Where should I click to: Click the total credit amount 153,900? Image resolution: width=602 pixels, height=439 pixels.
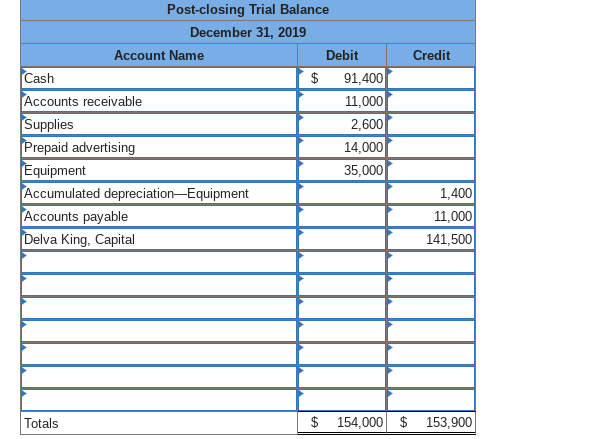(x=431, y=423)
